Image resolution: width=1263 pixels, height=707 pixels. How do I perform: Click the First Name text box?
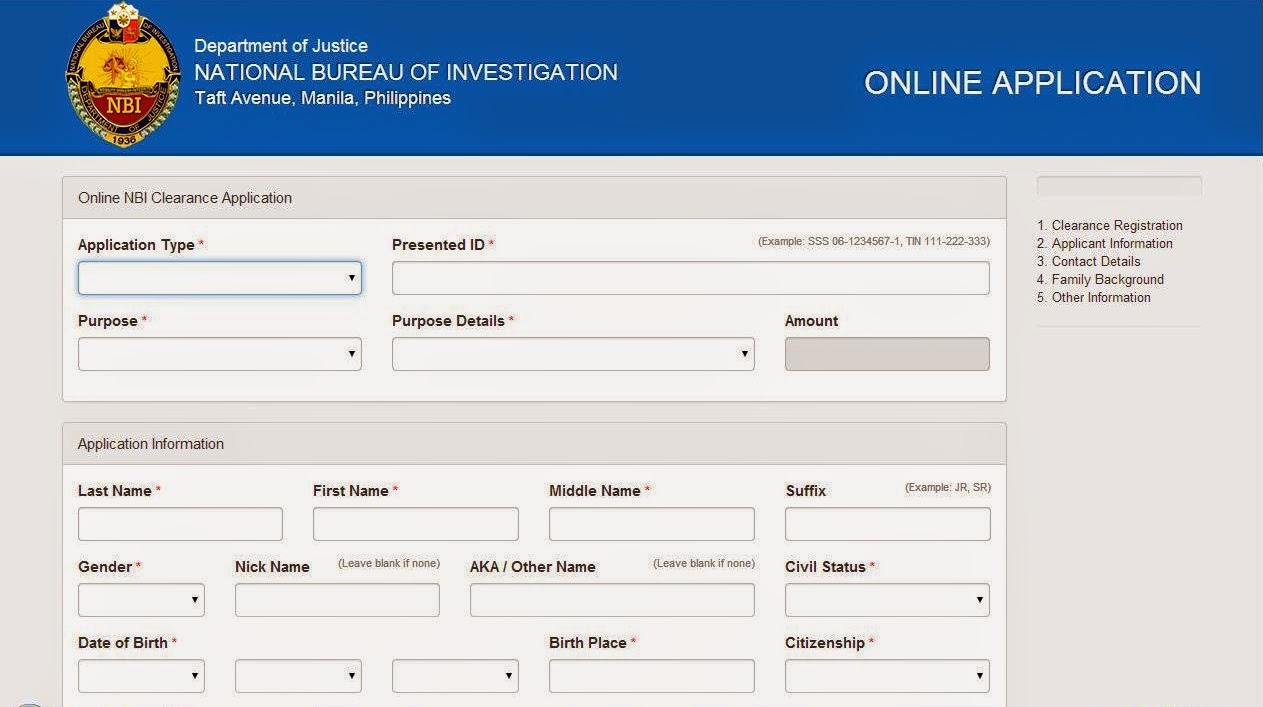pos(416,524)
